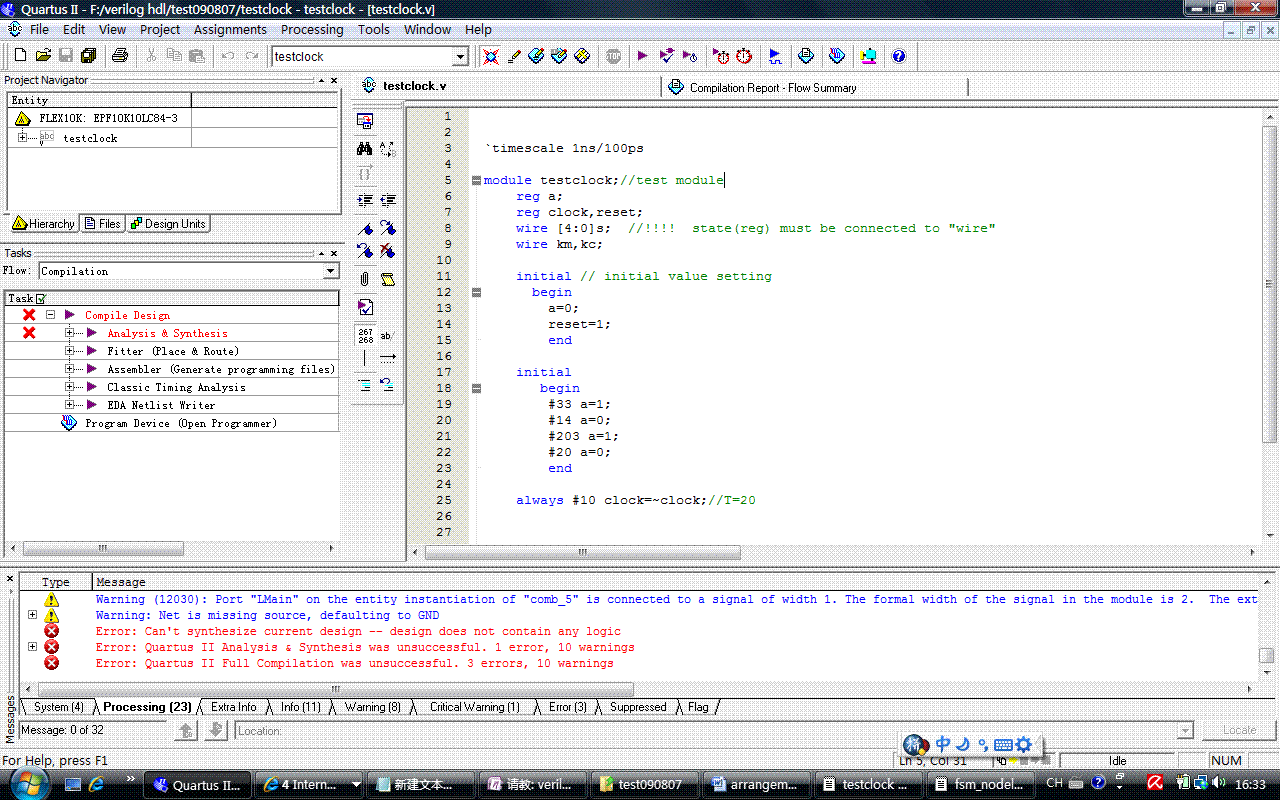The image size is (1280, 800).
Task: Open the Assignments menu
Action: pos(230,29)
